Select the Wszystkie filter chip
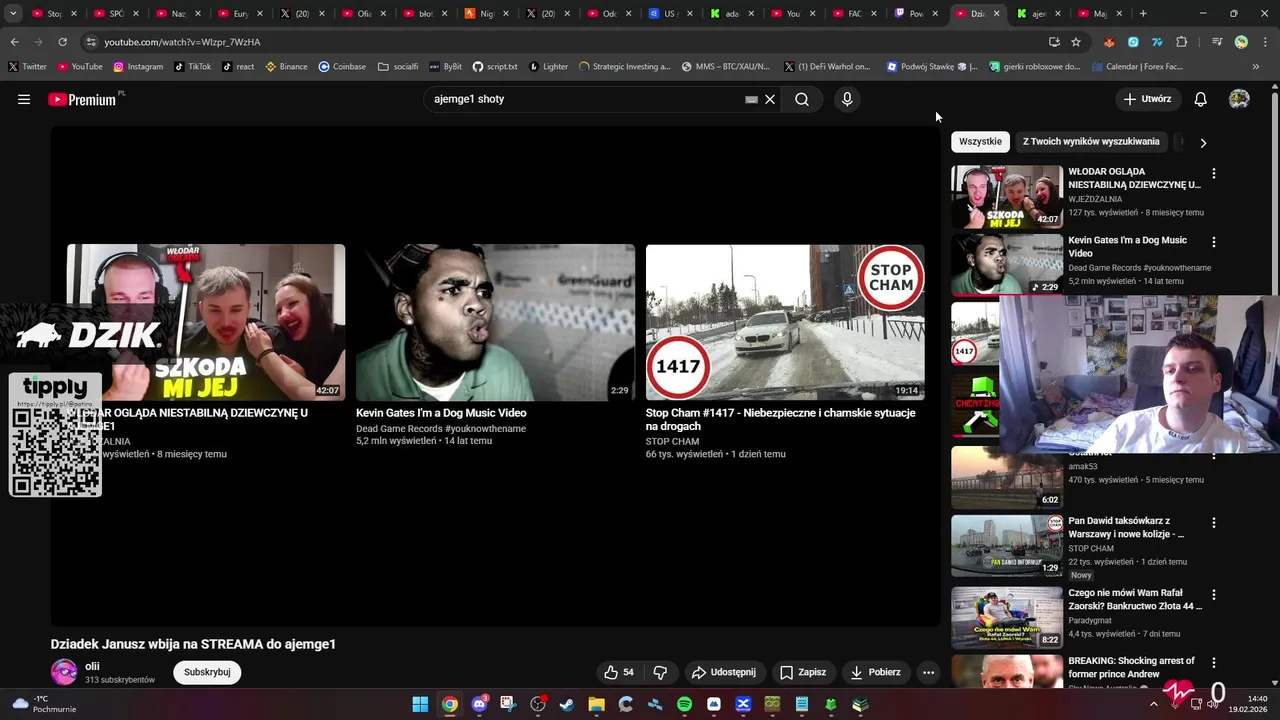1280x720 pixels. coord(980,142)
